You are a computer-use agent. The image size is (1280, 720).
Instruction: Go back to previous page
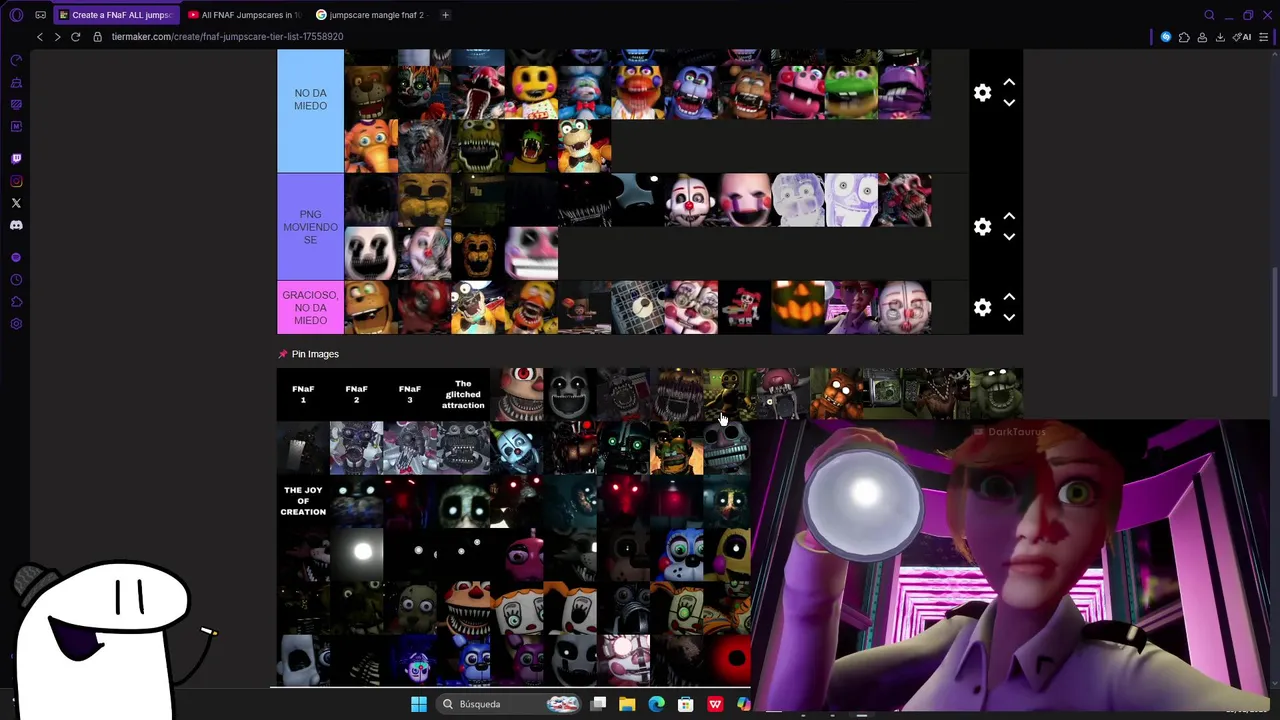coord(39,37)
